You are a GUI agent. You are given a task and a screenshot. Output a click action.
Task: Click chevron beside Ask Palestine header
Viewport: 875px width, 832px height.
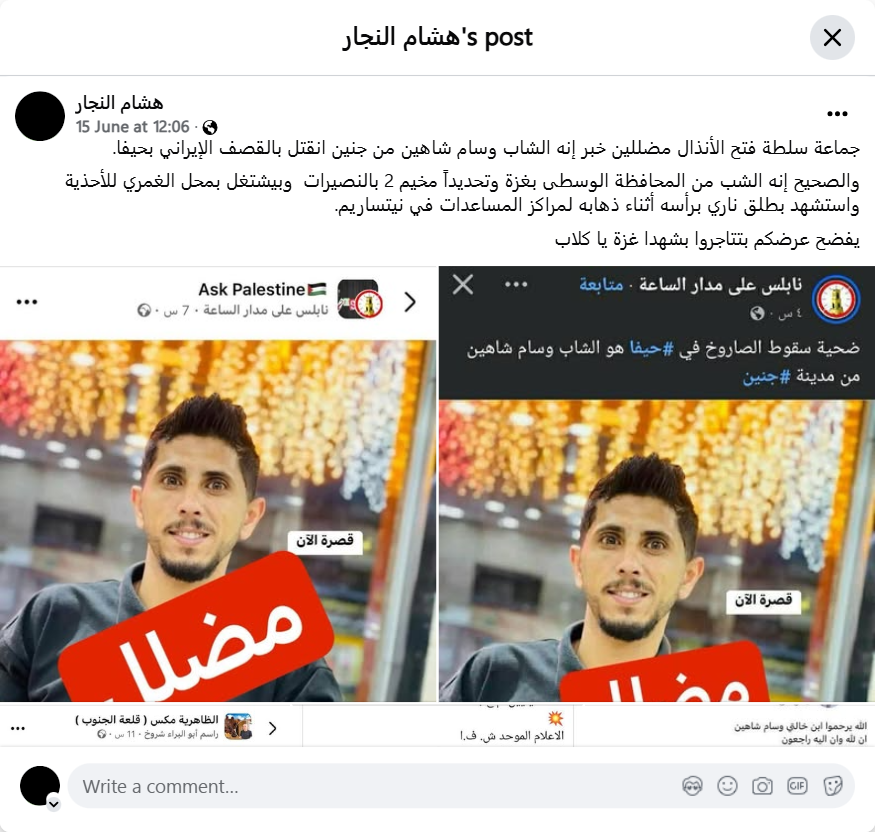click(x=410, y=302)
